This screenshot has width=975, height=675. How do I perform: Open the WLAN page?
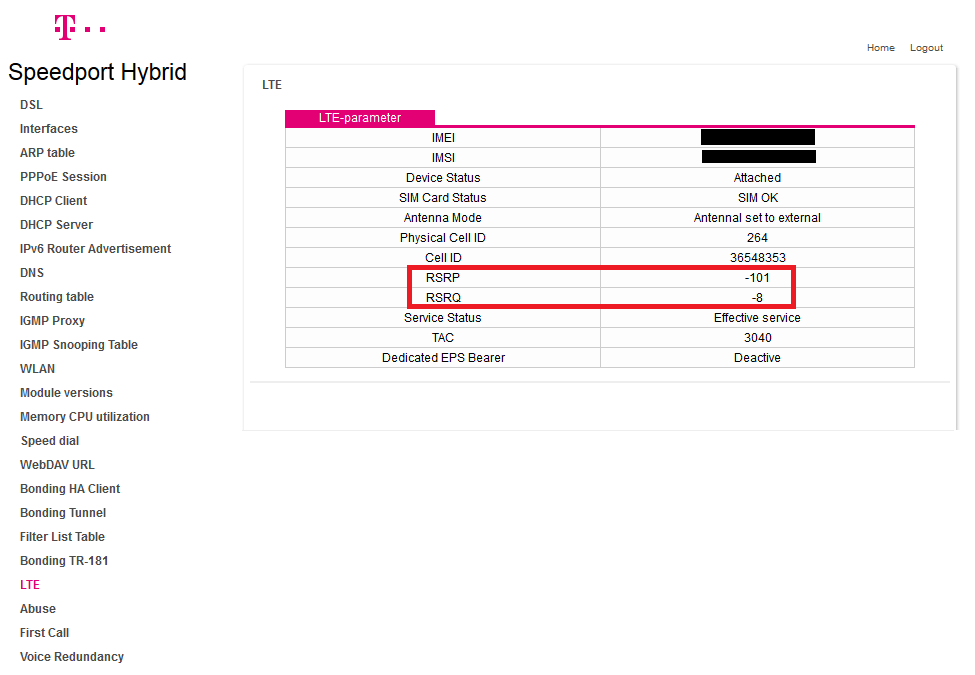click(x=37, y=369)
